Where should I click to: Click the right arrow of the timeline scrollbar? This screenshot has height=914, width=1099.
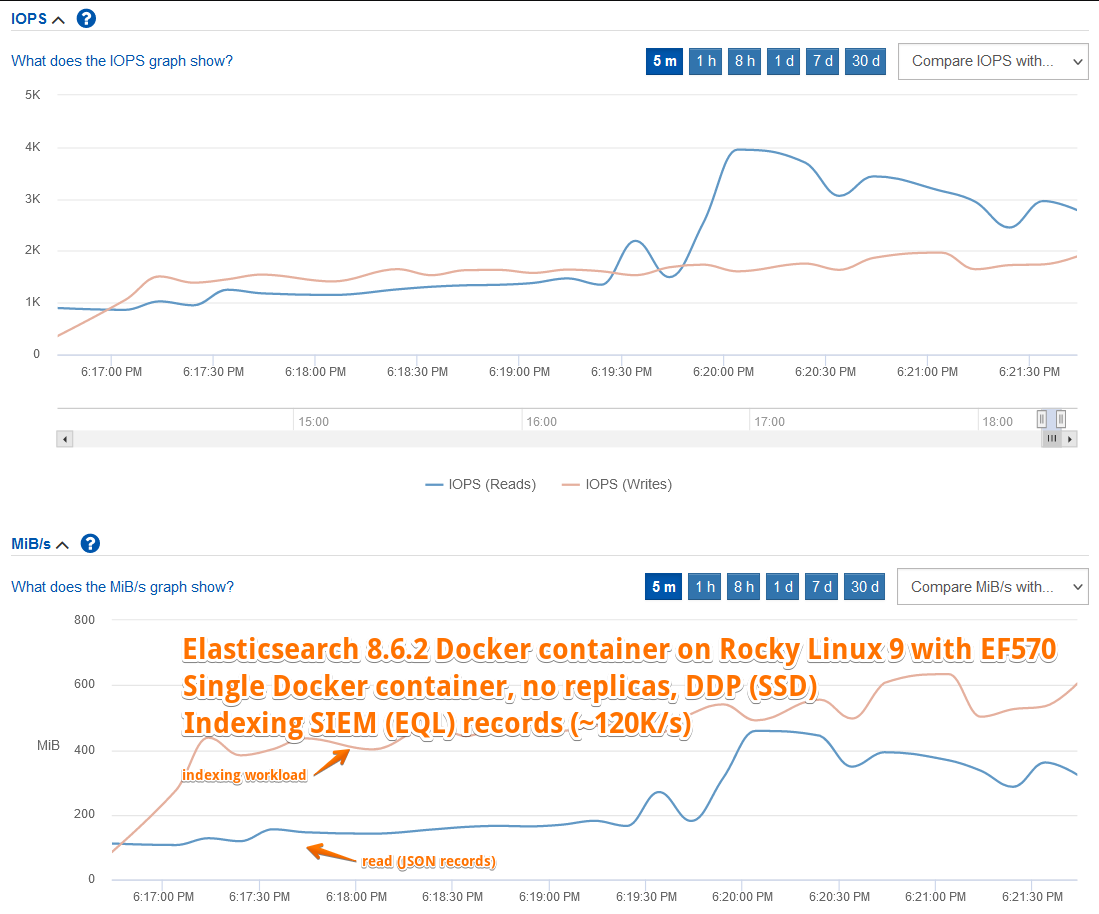coord(1070,439)
